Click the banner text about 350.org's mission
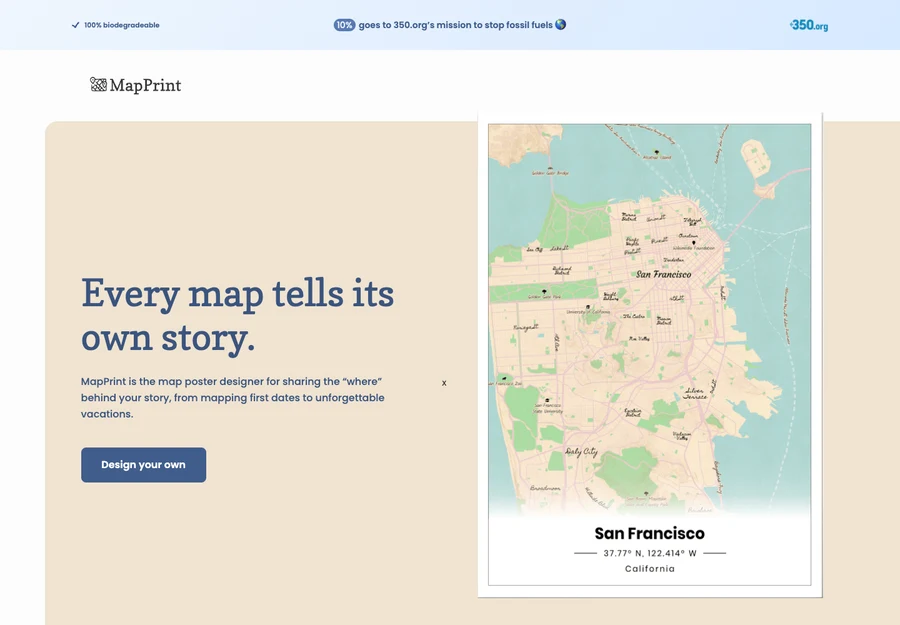The height and width of the screenshot is (625, 900). [x=456, y=25]
